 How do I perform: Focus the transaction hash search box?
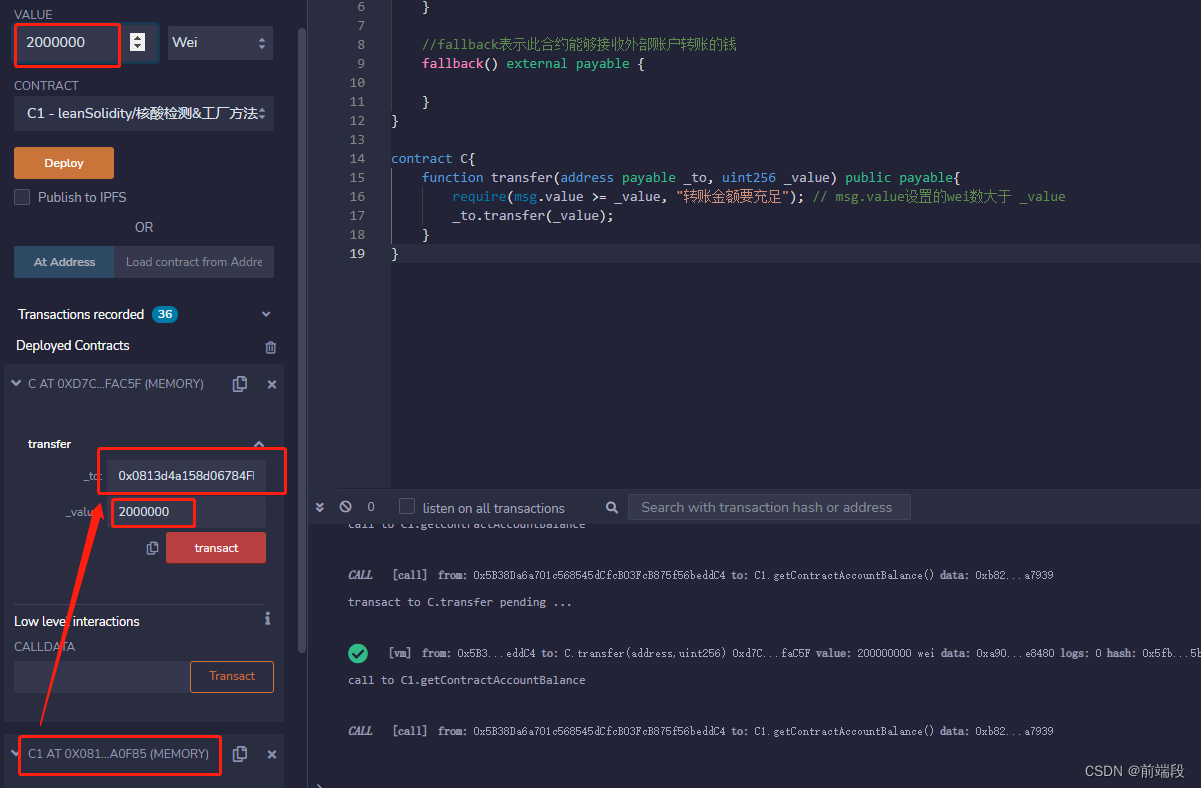coord(769,507)
